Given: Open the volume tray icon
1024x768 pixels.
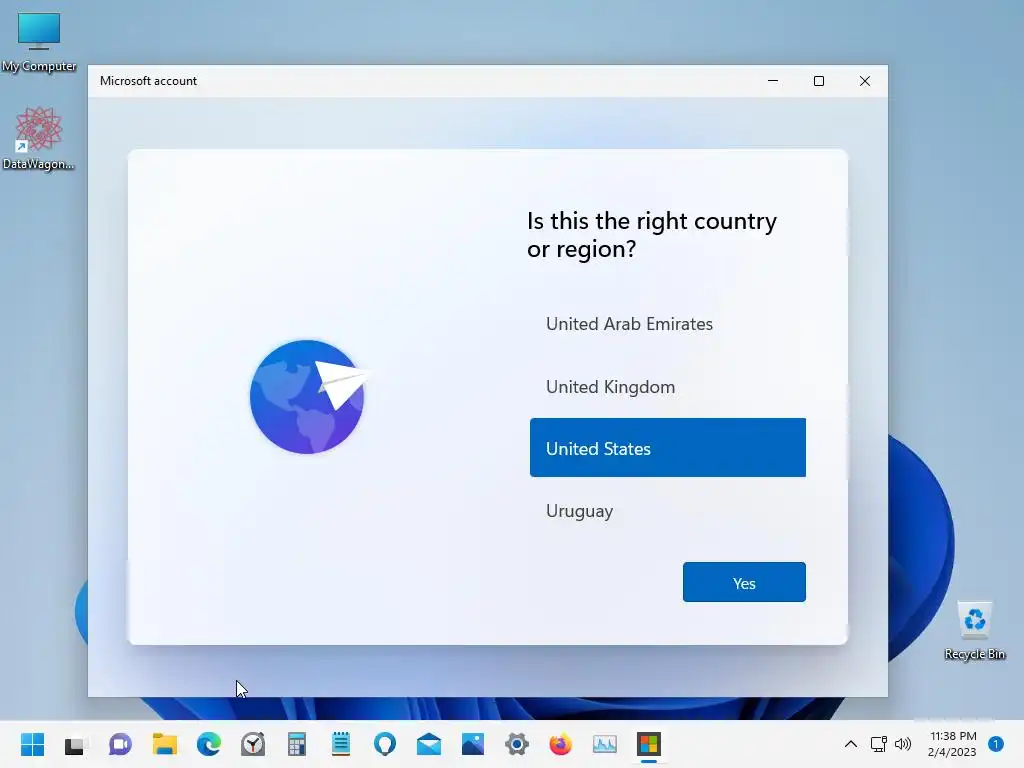Looking at the screenshot, I should 903,744.
